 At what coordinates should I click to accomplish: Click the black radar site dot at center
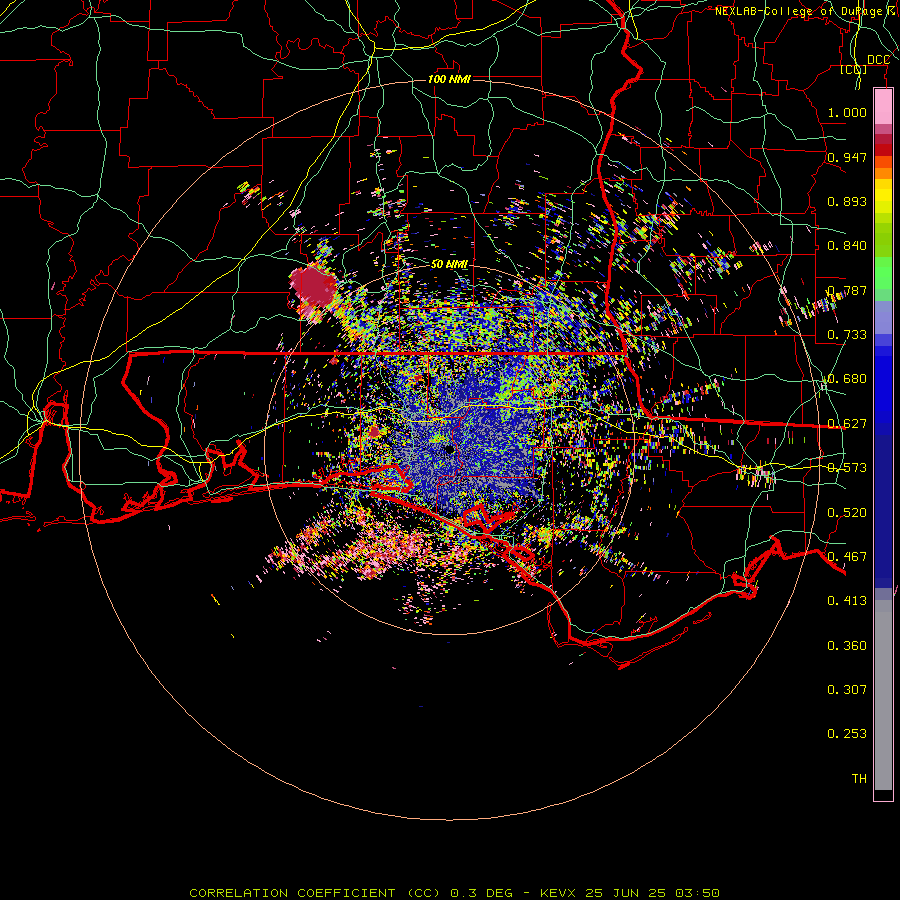pyautogui.click(x=450, y=450)
